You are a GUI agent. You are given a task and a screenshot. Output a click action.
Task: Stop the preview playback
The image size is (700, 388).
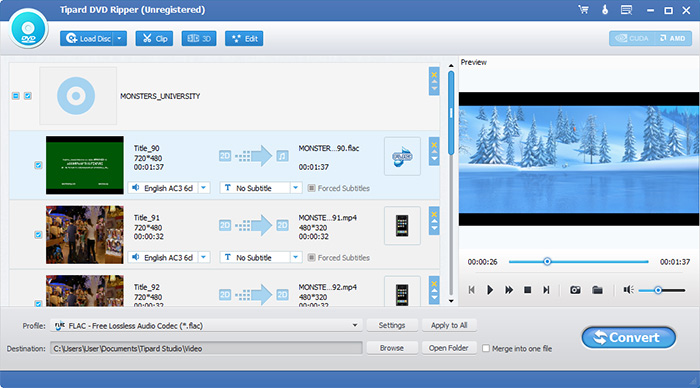527,290
